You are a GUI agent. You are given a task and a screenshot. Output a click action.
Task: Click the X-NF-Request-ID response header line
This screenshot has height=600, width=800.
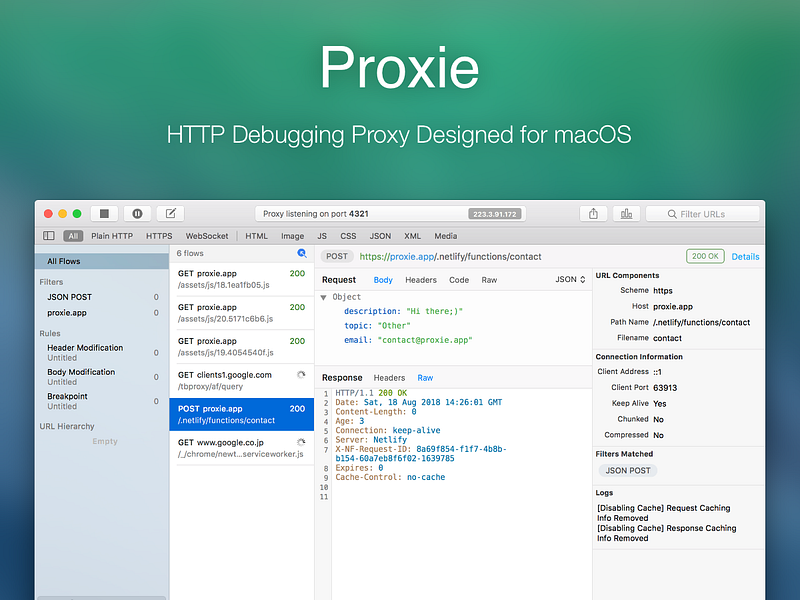420,454
